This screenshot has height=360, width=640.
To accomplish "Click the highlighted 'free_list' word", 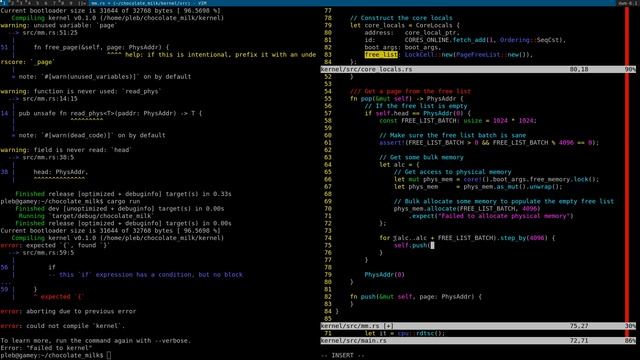I will pos(381,55).
